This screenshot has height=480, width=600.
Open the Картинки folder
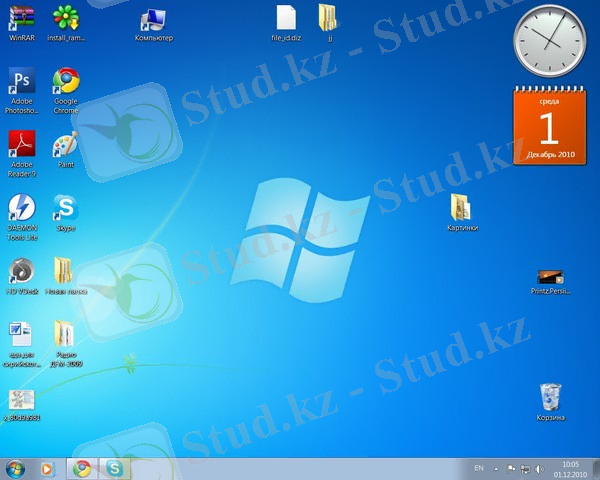[462, 212]
